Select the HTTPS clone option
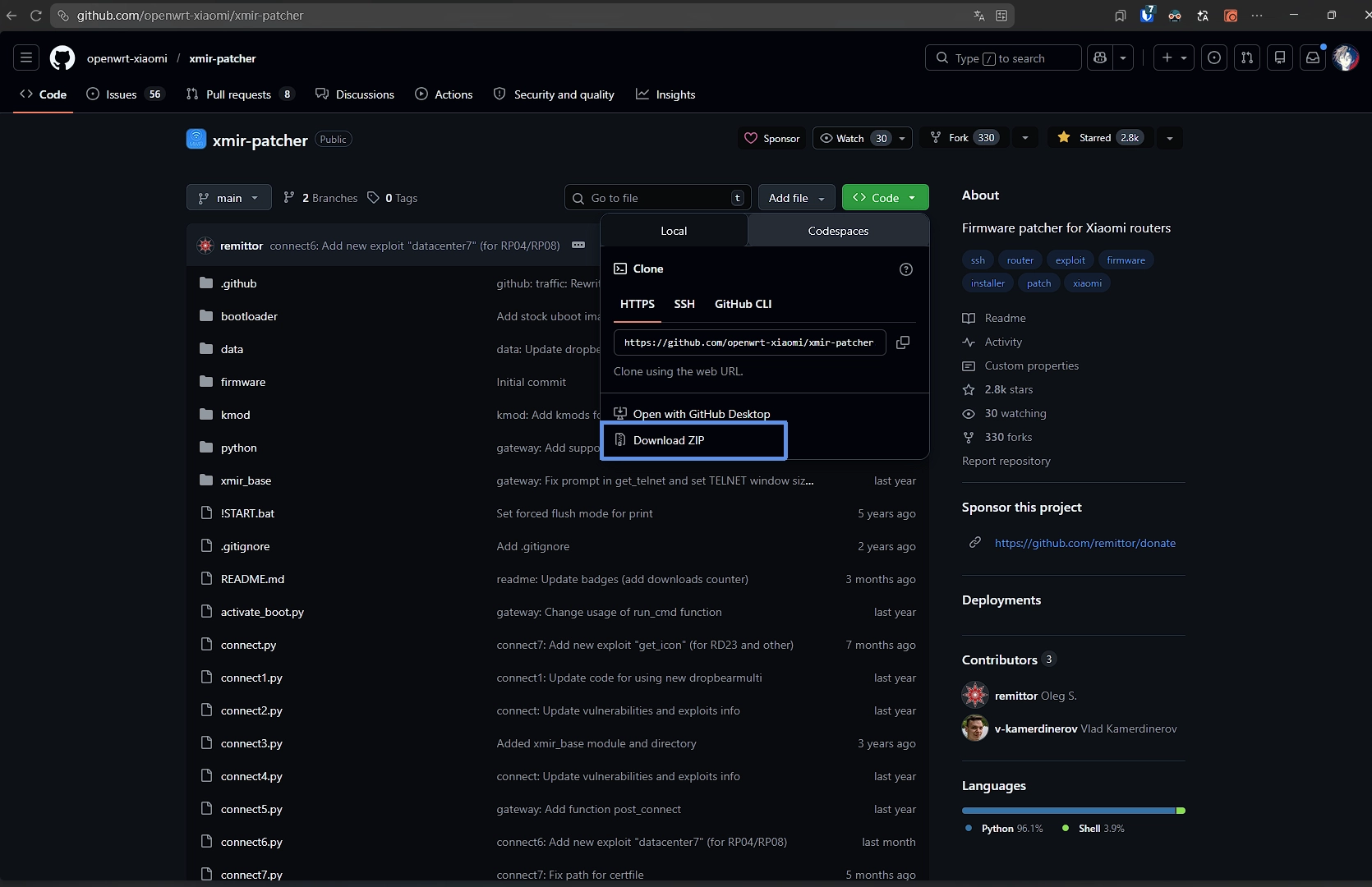1372x887 pixels. (638, 304)
